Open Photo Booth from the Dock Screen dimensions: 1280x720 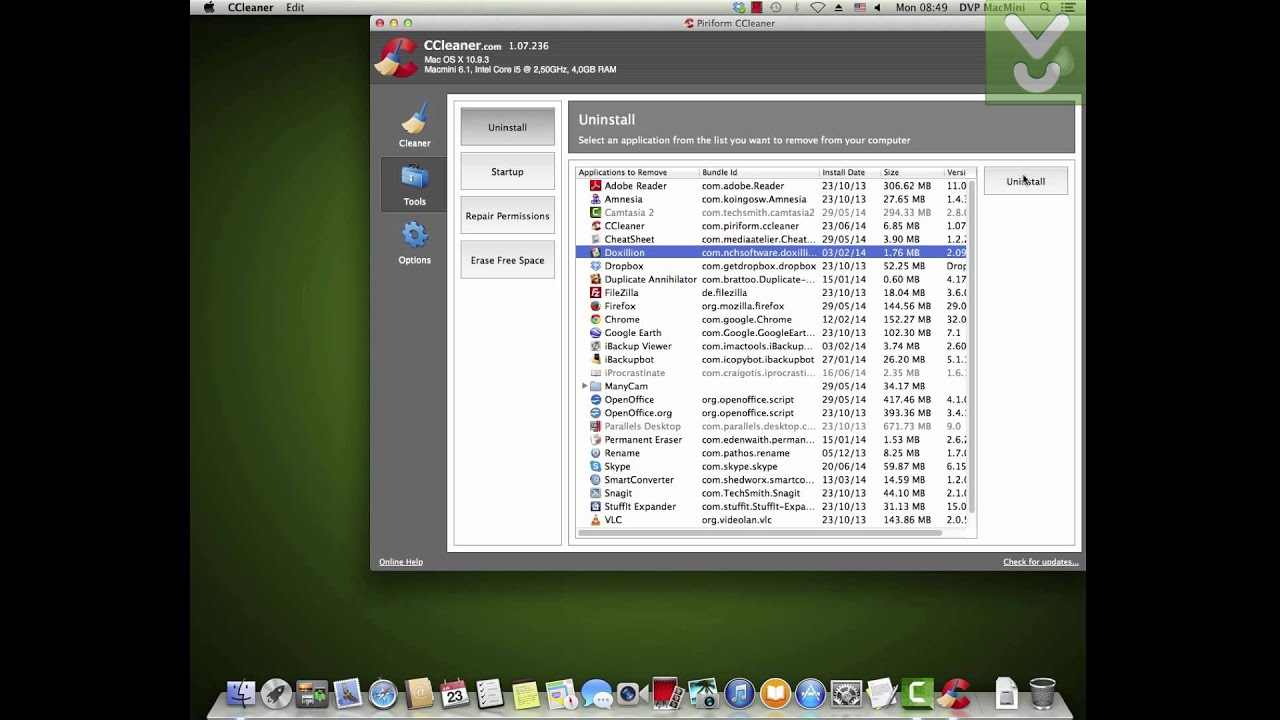[667, 694]
